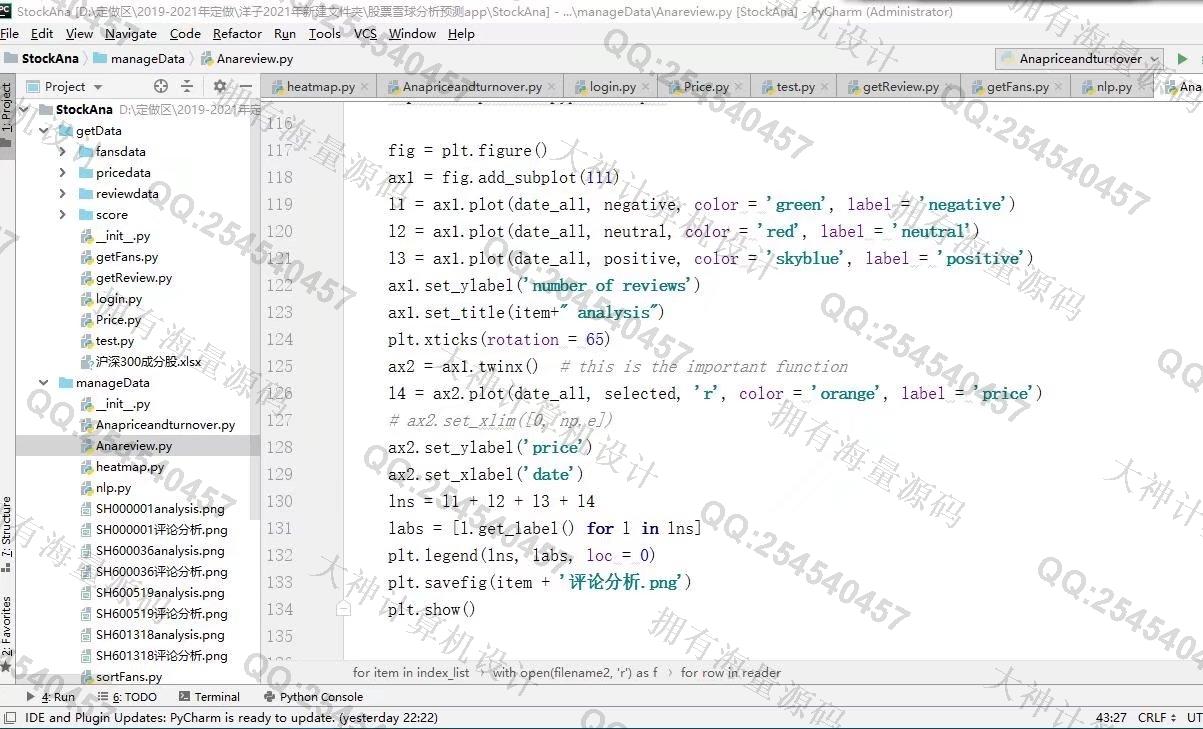Open the File menu

(x=9, y=33)
